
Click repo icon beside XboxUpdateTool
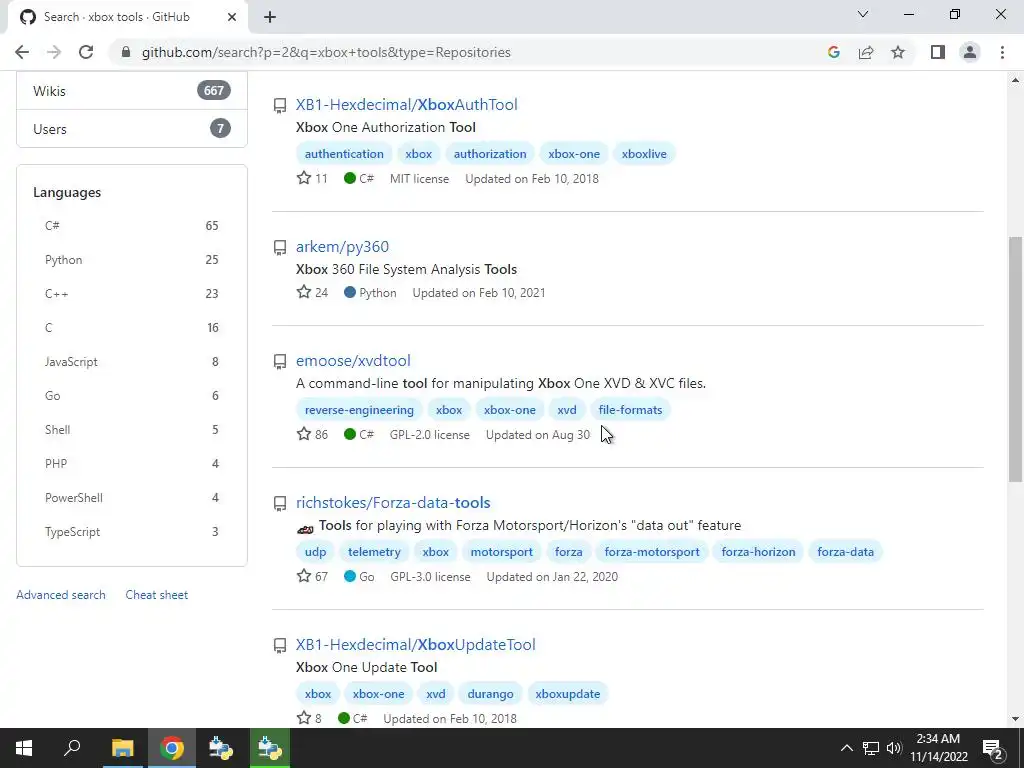click(280, 645)
